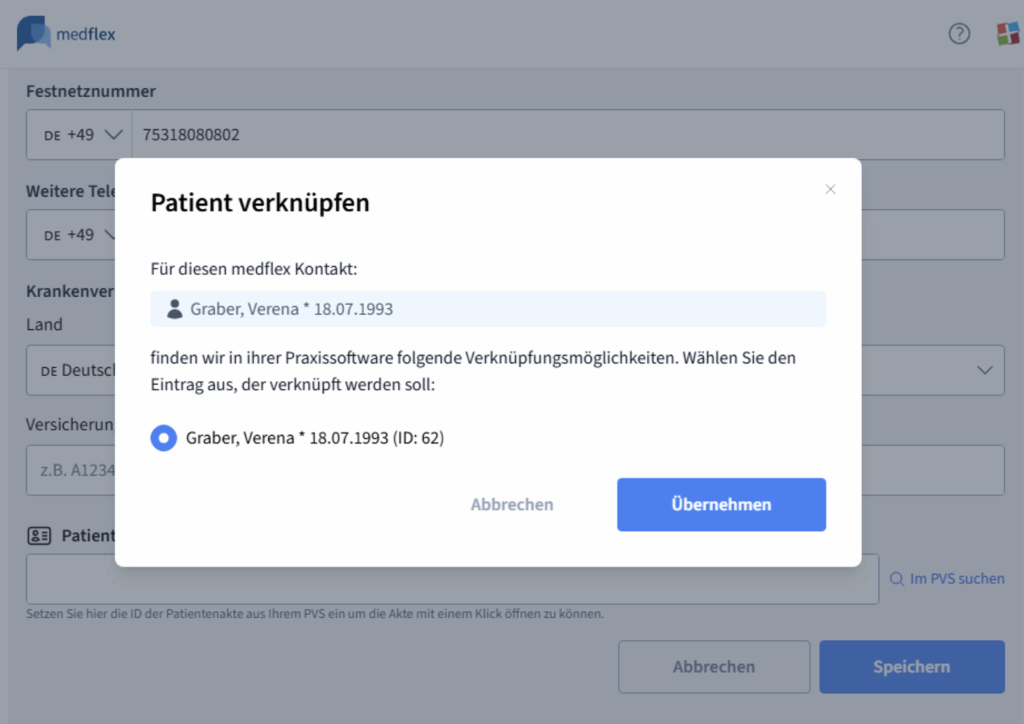Open the Weitere Telefonnummer DE +49 dropdown
The width and height of the screenshot is (1024, 724).
click(x=71, y=234)
